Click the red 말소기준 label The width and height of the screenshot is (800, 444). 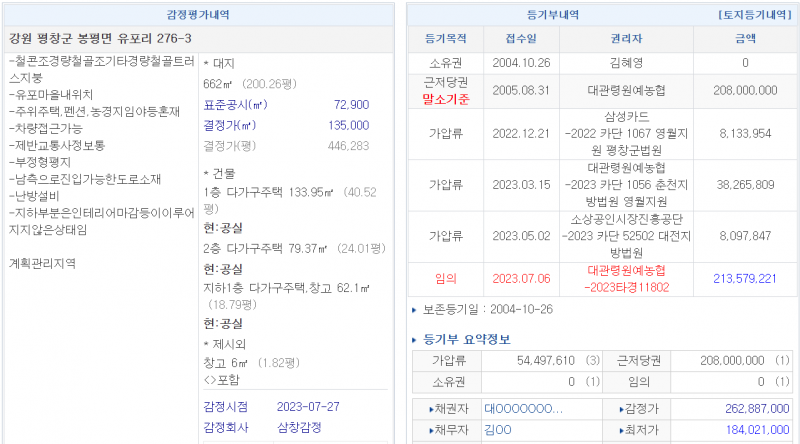coord(445,99)
